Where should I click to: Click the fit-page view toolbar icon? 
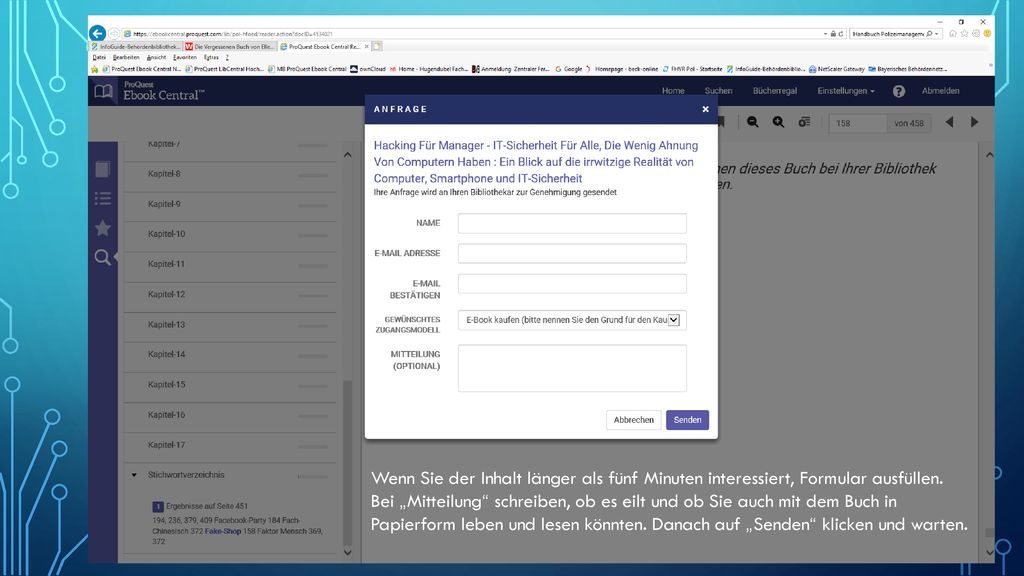click(x=804, y=122)
